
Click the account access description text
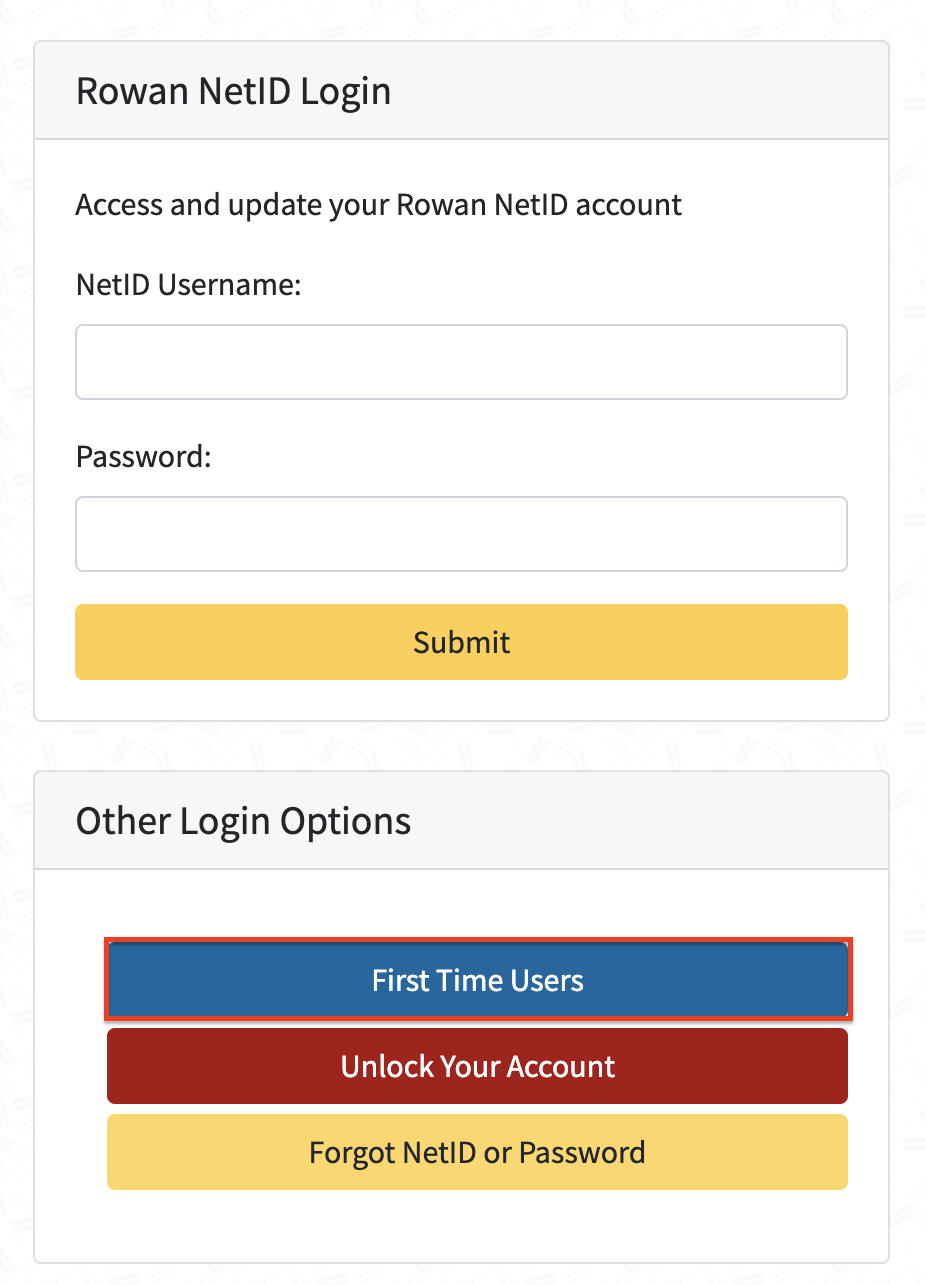point(379,205)
